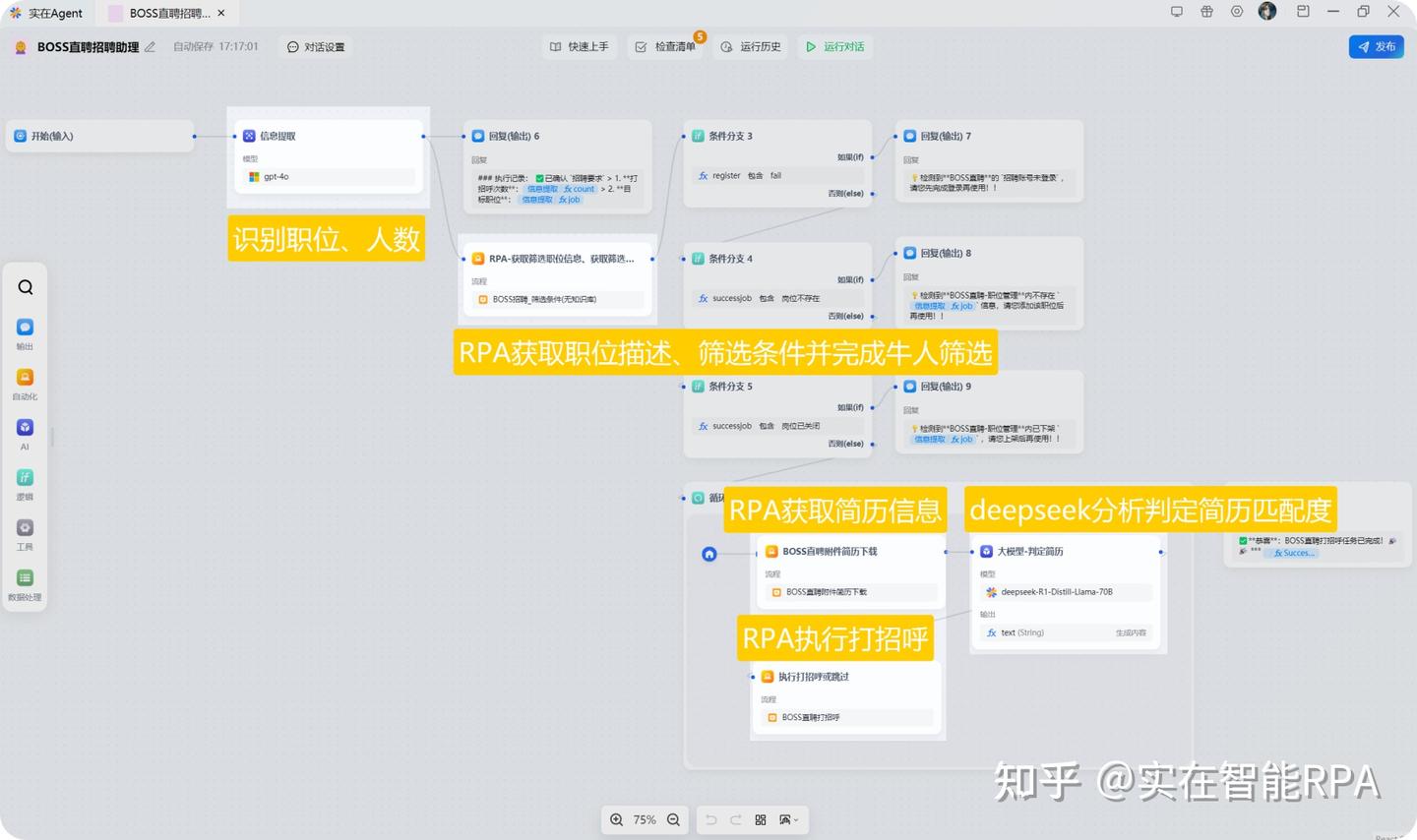
Task: Click the 回复(输出) 7 node icon
Action: (910, 136)
